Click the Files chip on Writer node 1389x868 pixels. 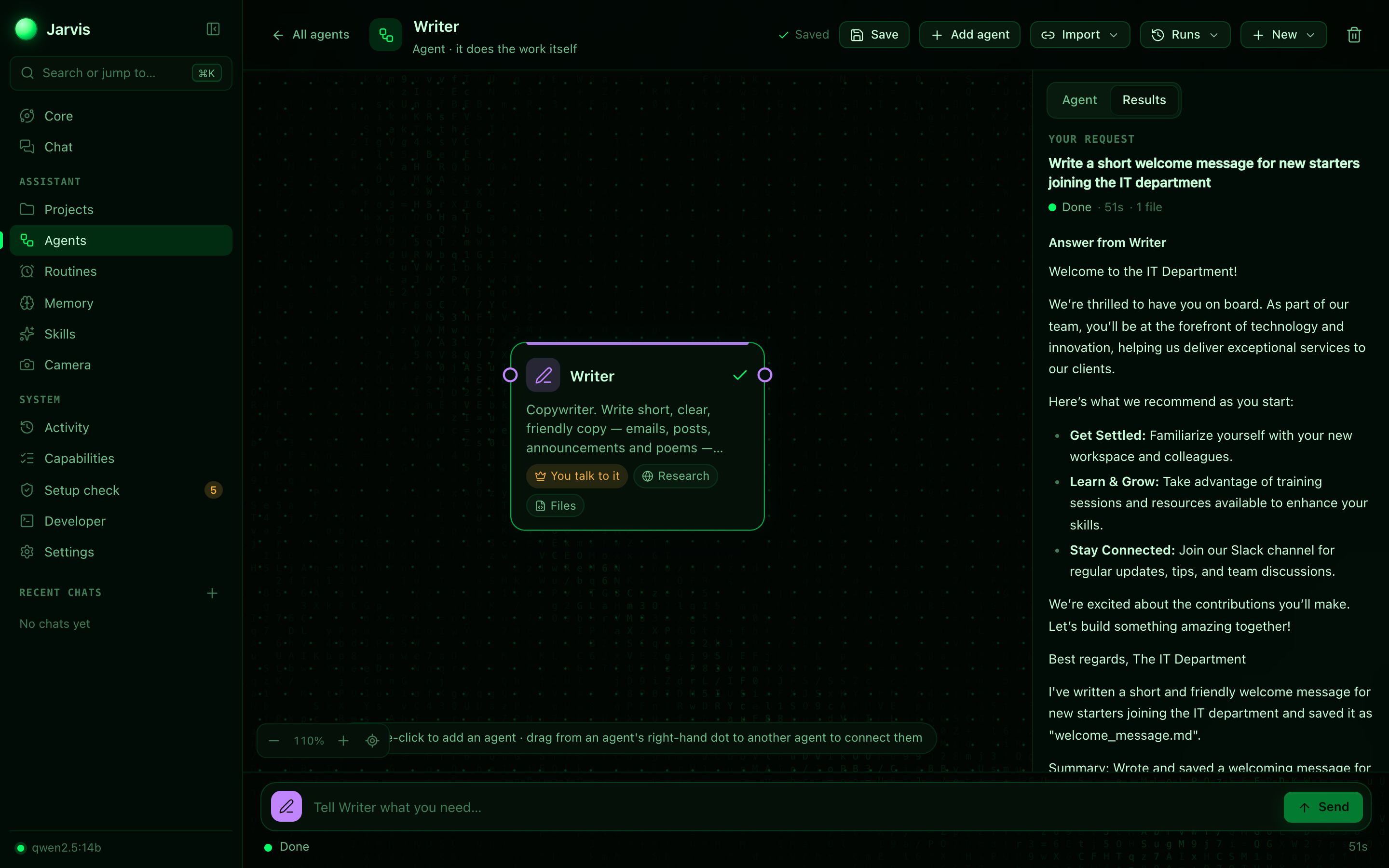(x=555, y=506)
